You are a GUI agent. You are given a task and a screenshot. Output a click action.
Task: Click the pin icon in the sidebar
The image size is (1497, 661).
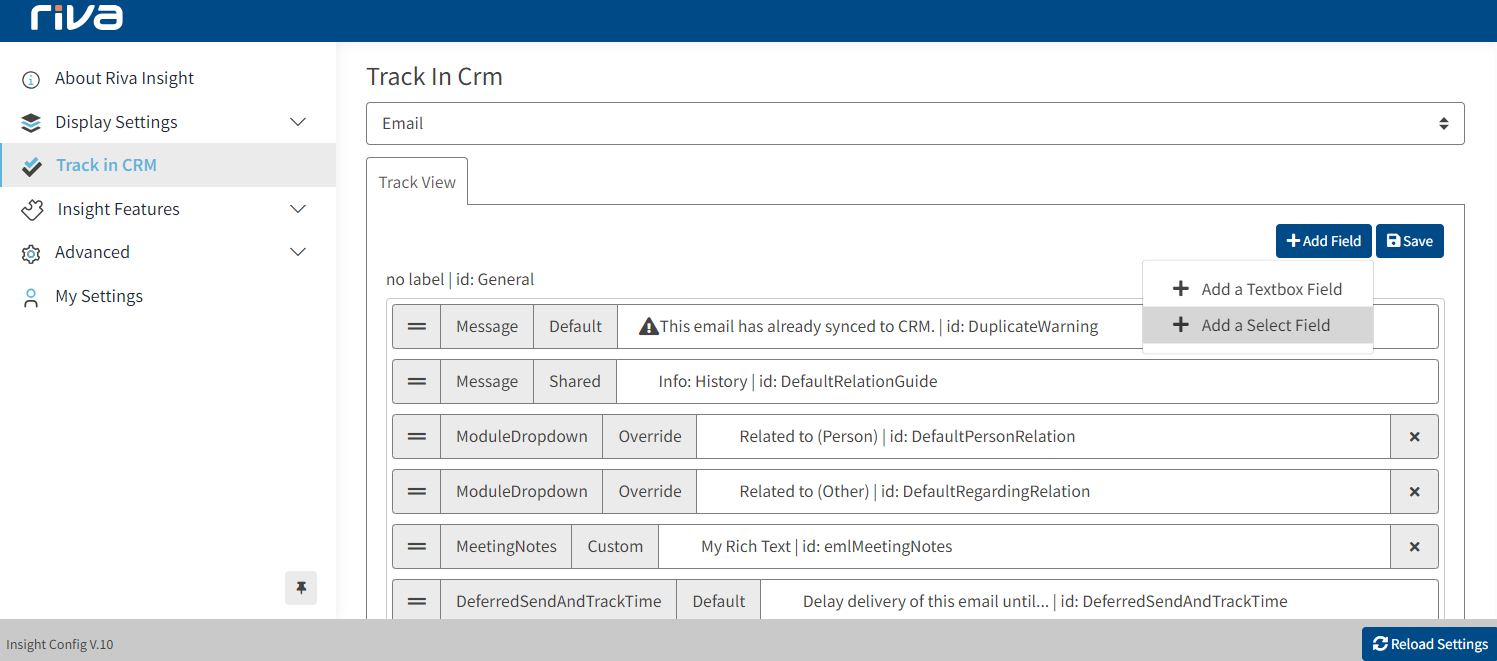pos(300,588)
